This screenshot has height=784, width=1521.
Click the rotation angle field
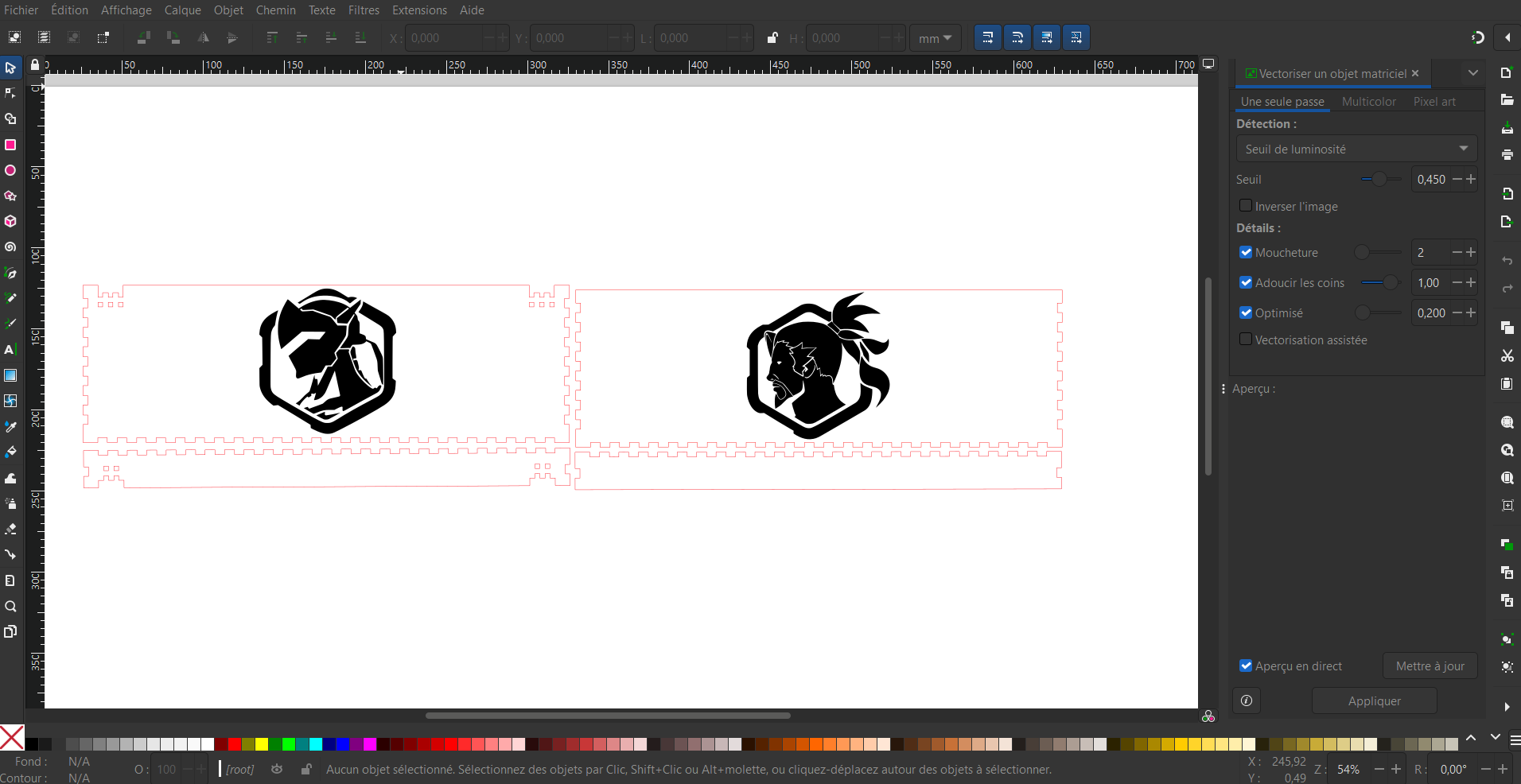click(x=1454, y=769)
